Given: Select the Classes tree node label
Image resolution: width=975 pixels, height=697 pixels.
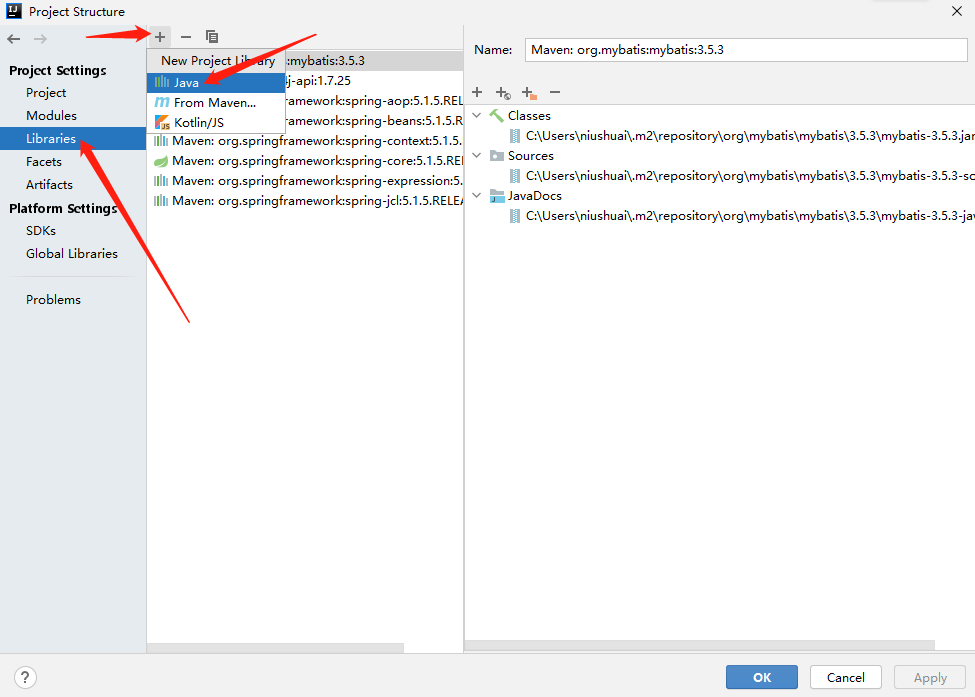Looking at the screenshot, I should [x=529, y=116].
